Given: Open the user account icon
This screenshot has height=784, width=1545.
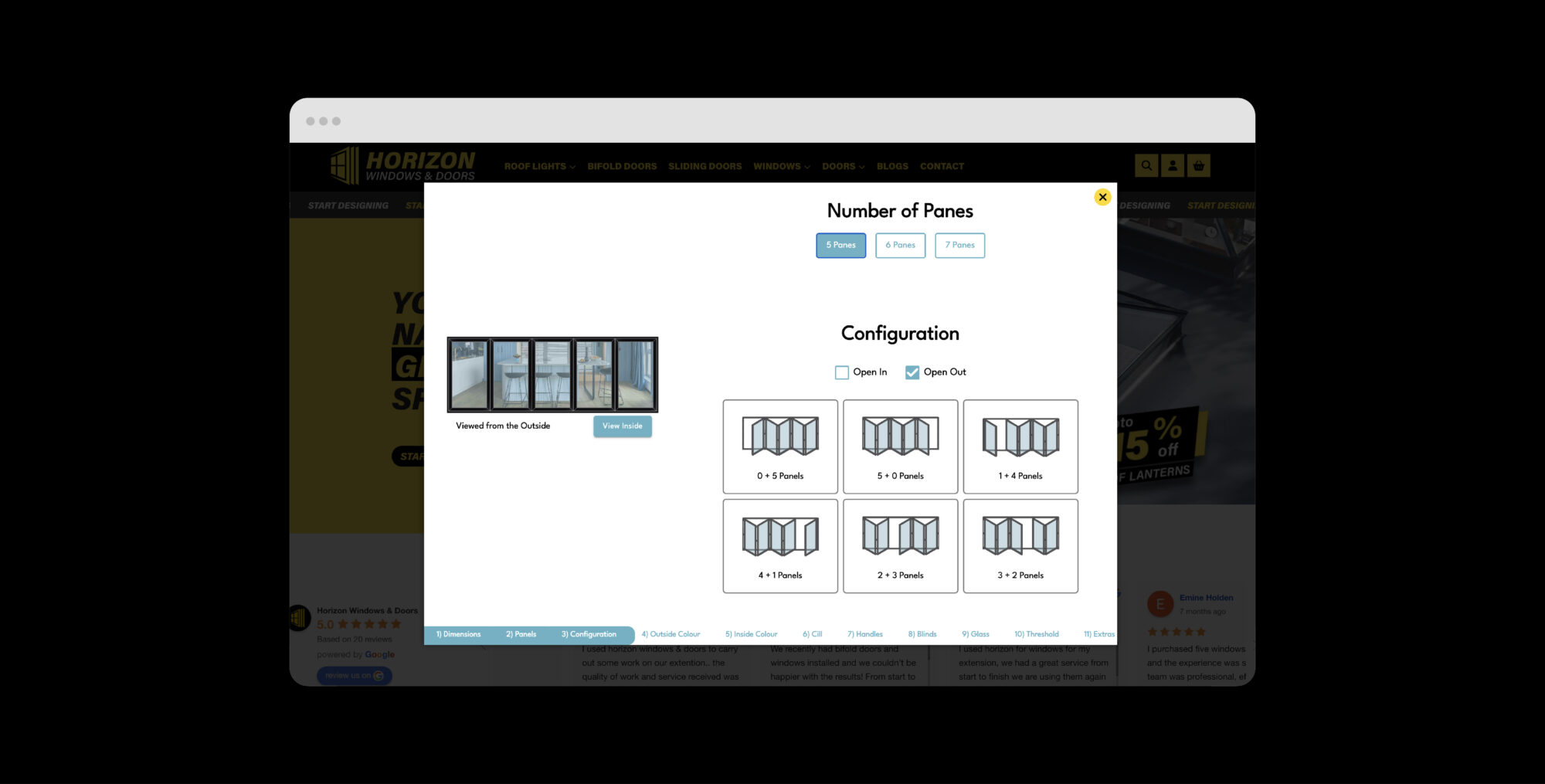Looking at the screenshot, I should [1172, 165].
